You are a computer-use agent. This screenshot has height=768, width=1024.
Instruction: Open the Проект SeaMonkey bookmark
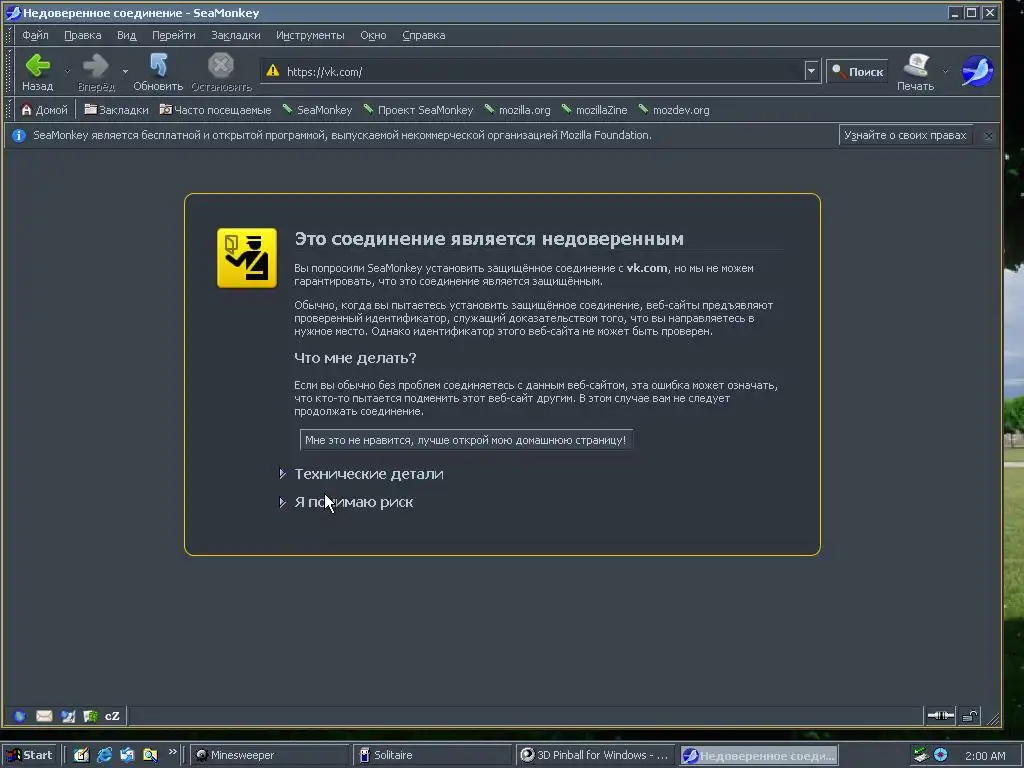tap(419, 110)
